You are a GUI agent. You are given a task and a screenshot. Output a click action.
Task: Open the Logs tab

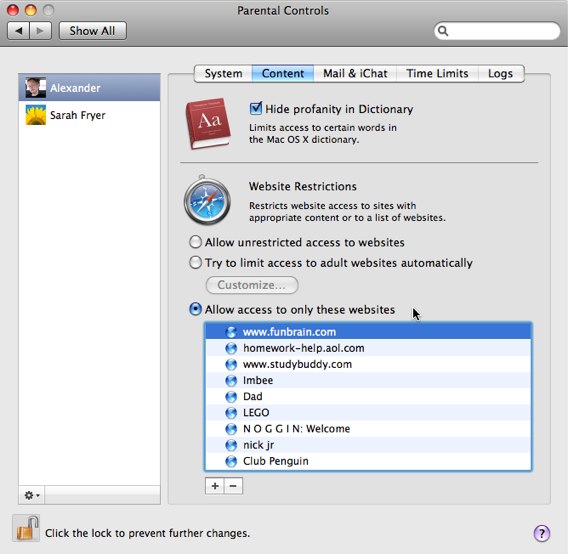tap(501, 74)
